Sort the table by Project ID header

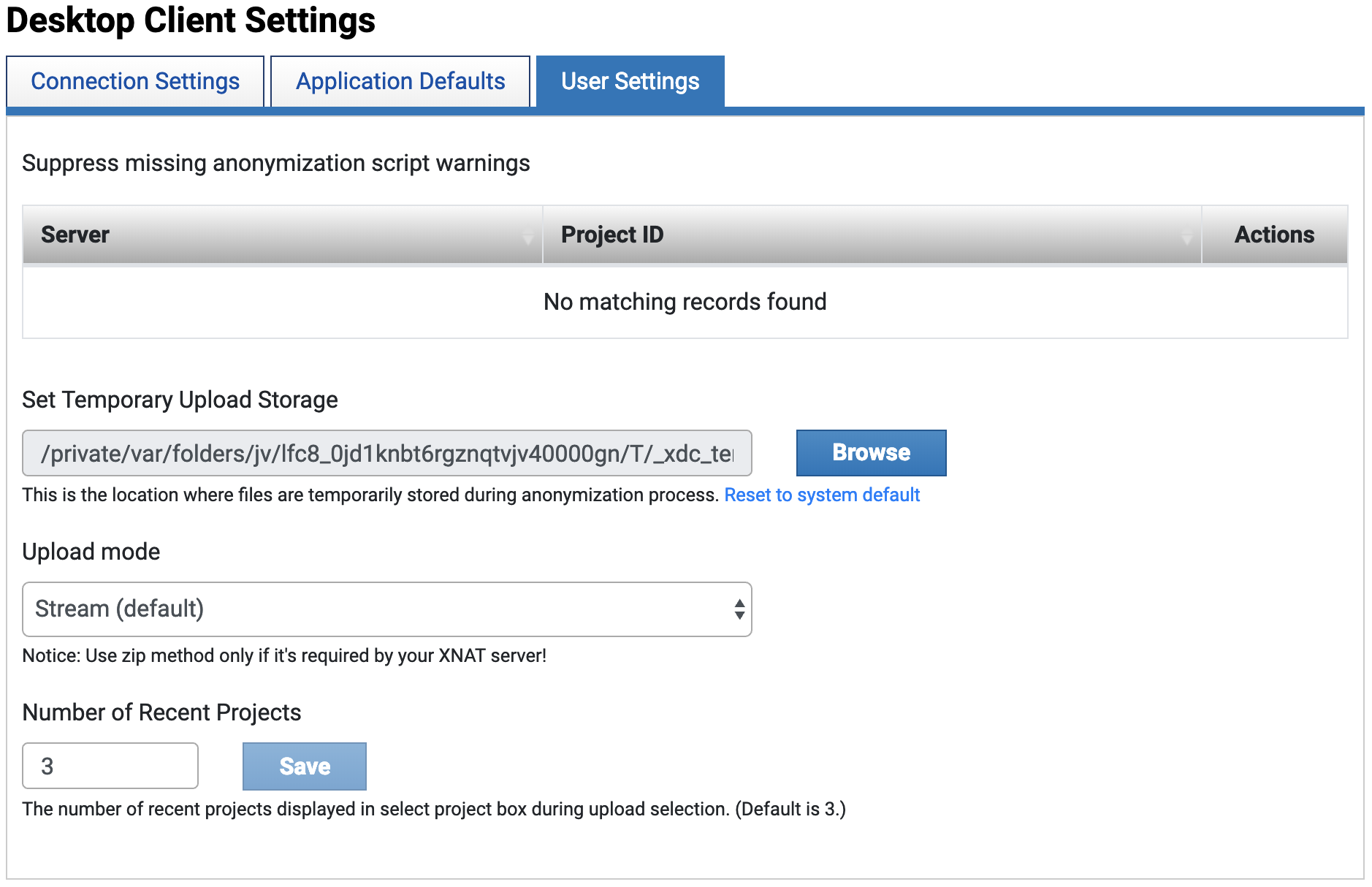coord(612,235)
